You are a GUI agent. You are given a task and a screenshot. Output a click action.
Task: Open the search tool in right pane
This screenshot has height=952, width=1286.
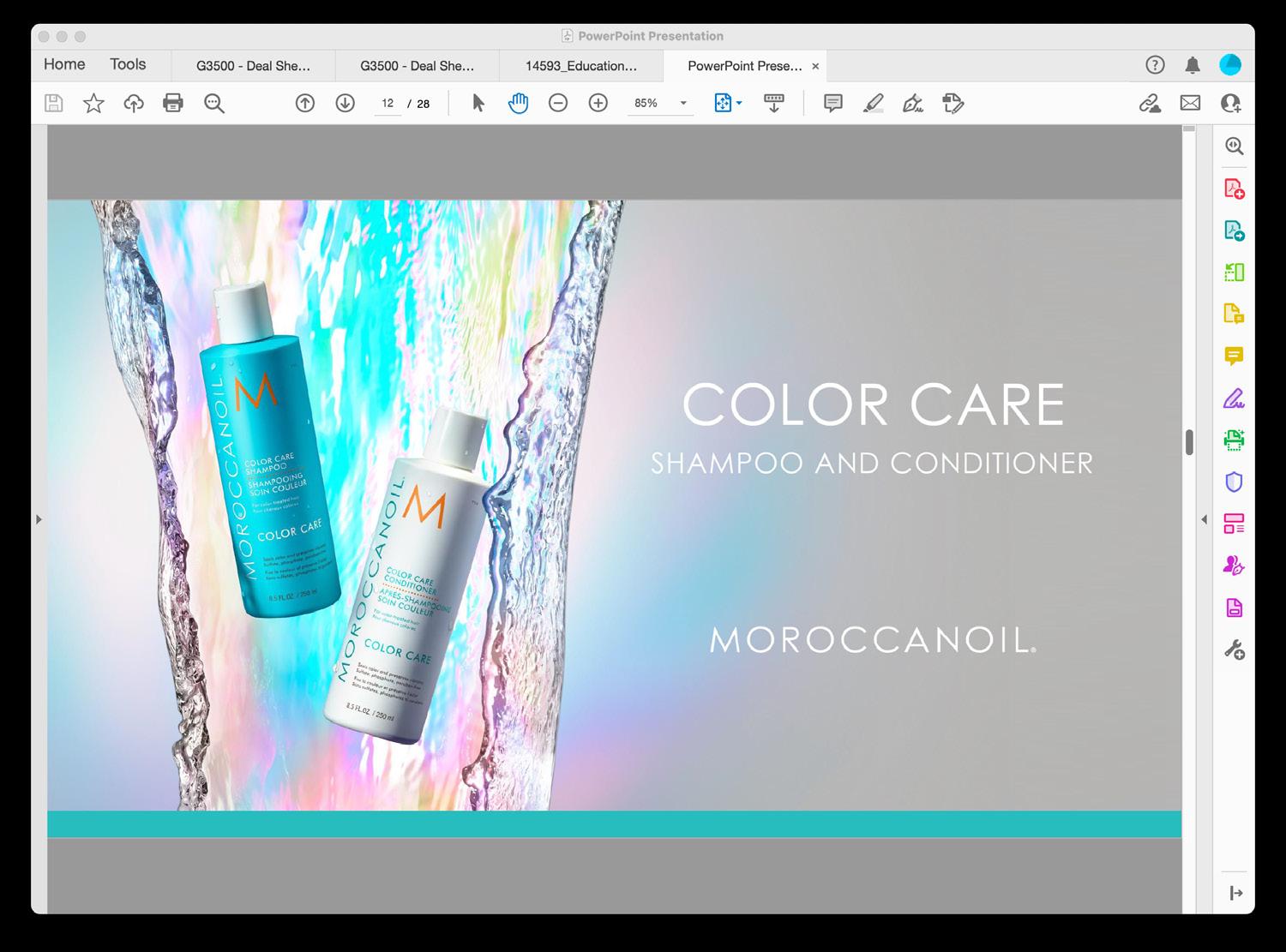(x=1235, y=147)
